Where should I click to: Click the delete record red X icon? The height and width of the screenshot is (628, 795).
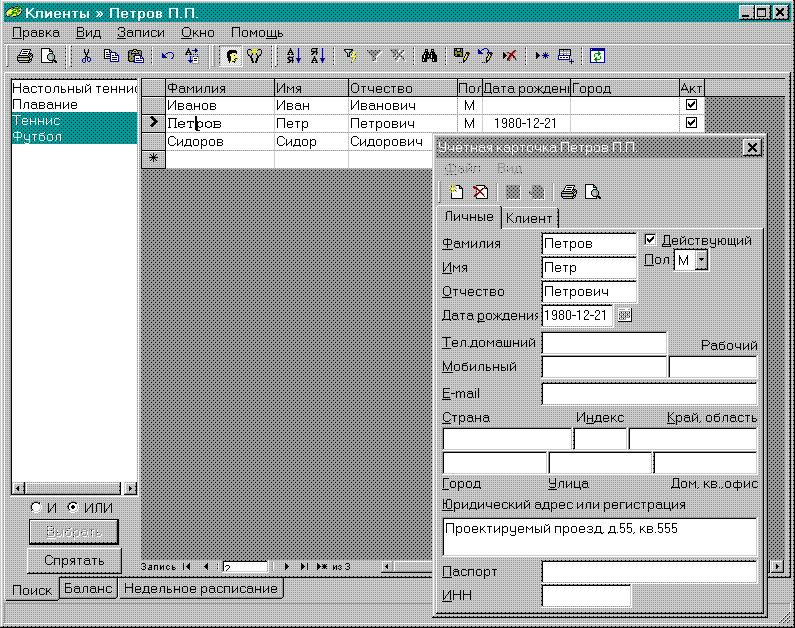(x=510, y=56)
